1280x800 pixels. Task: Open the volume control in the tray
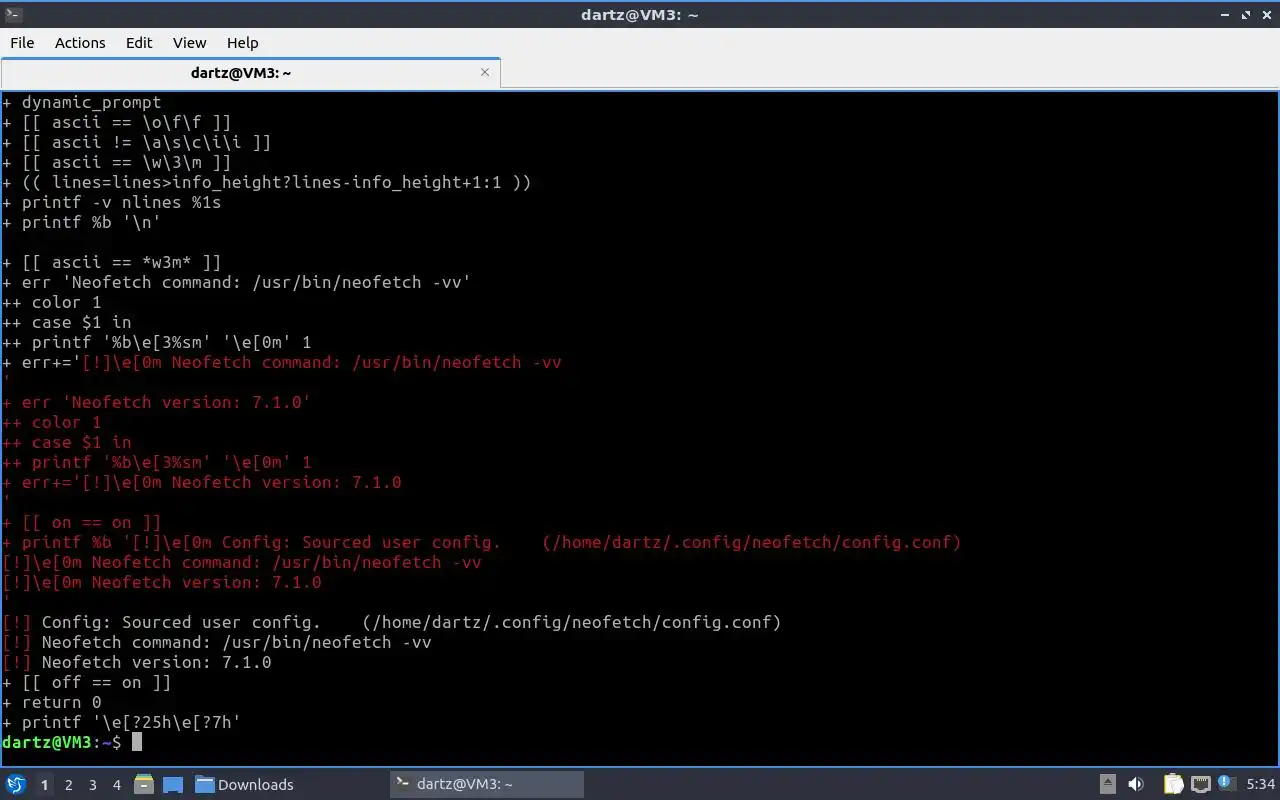[x=1136, y=784]
